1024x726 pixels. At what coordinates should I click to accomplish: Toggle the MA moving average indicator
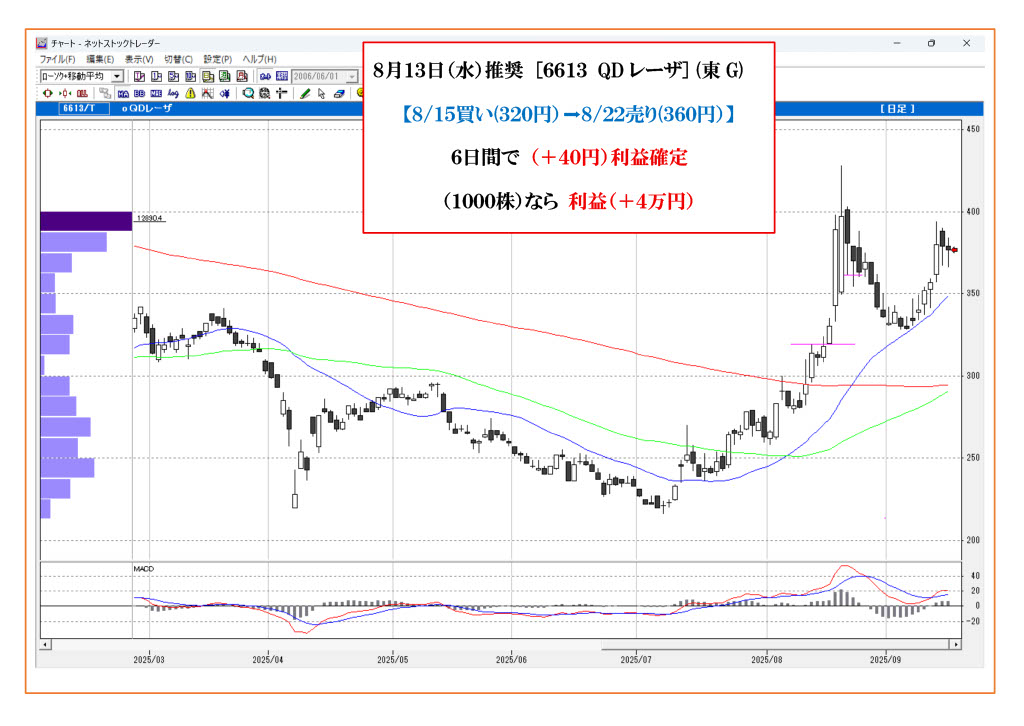point(122,93)
